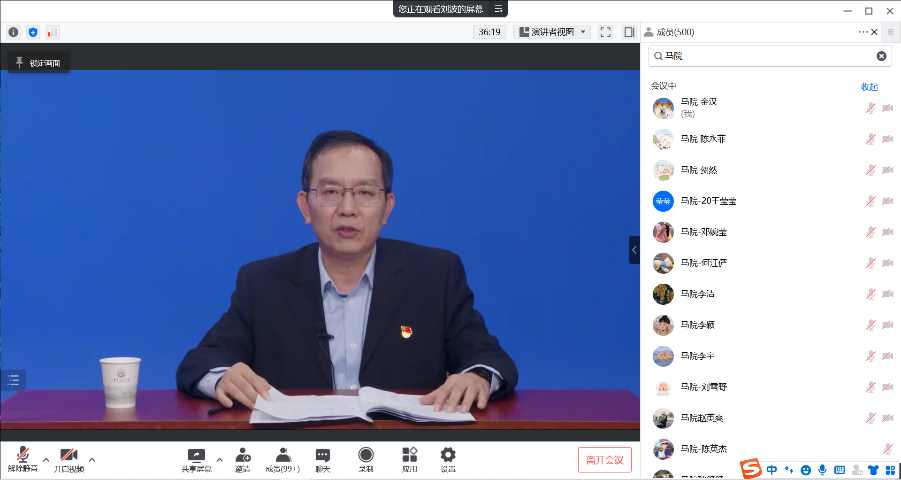Viewport: 901px width, 480px height.
Task: Toggle the 锁定画面 pin button
Action: tap(39, 63)
